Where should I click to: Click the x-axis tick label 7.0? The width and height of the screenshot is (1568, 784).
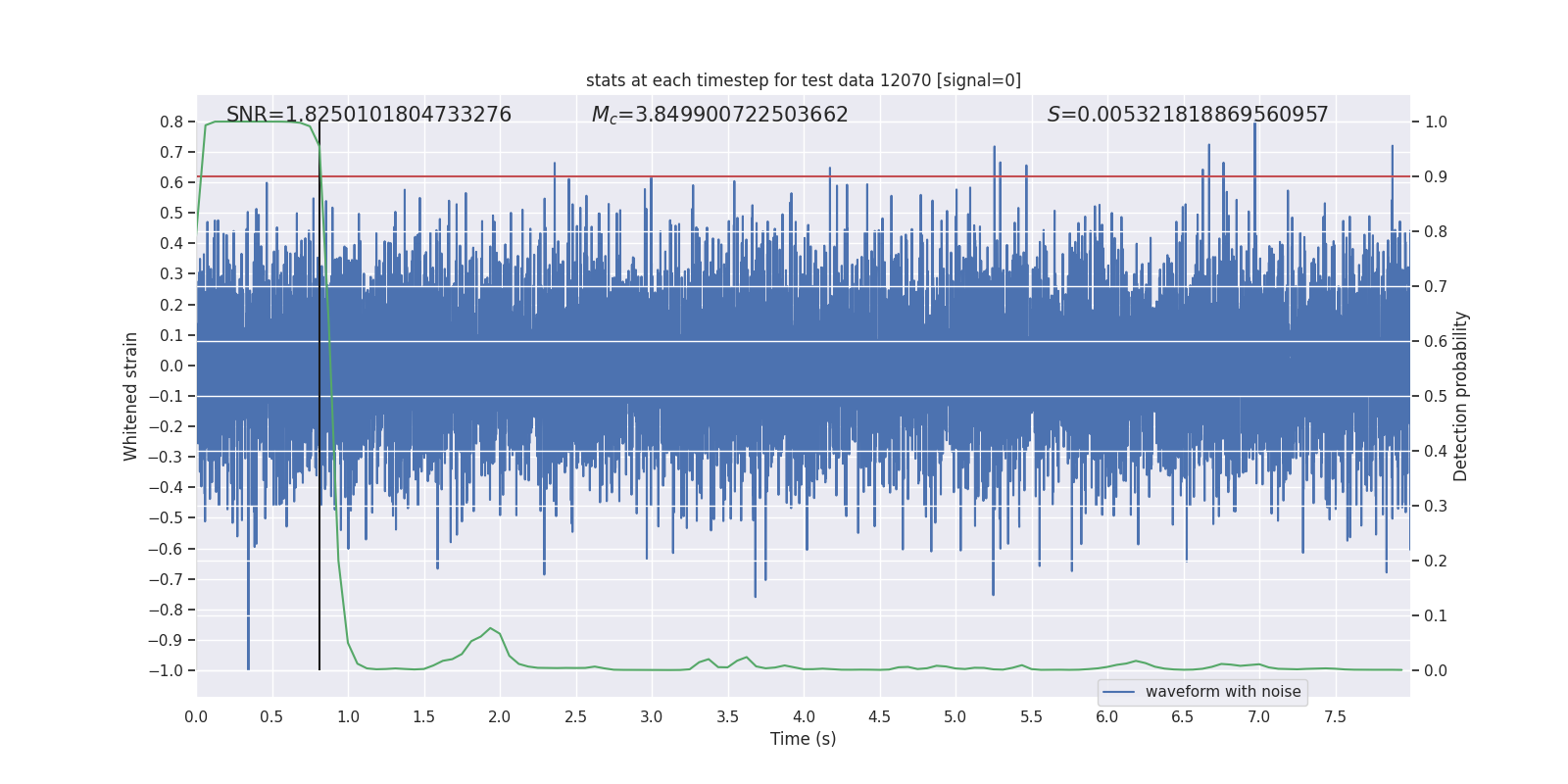[x=1259, y=716]
